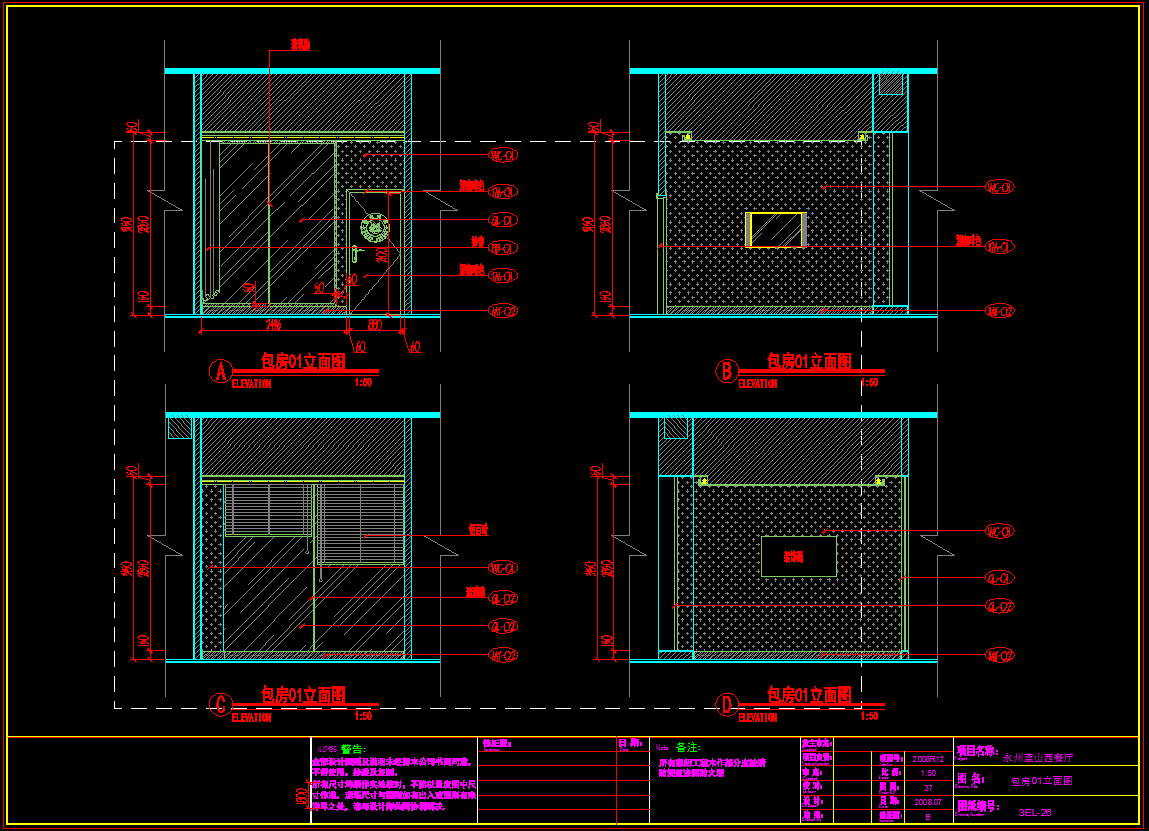Select the green rectangle in elevation D's wall
This screenshot has height=831, width=1149.
coord(799,556)
